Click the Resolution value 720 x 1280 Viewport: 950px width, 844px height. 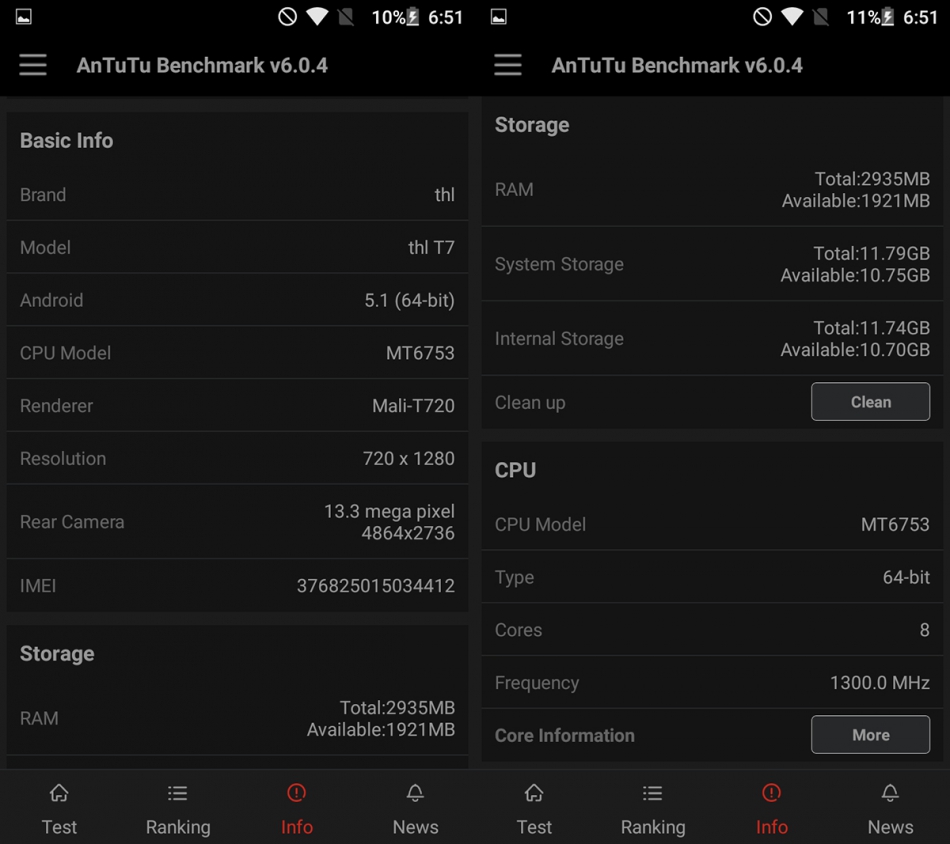tap(408, 459)
